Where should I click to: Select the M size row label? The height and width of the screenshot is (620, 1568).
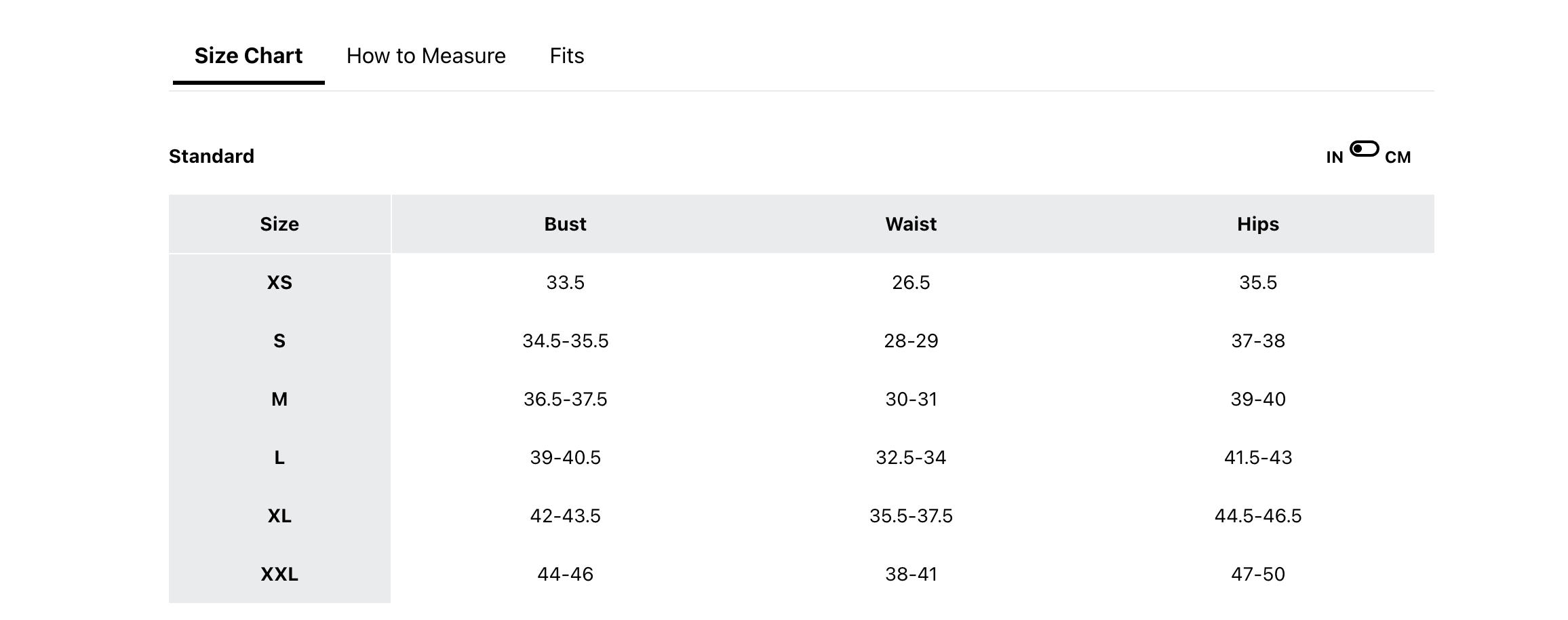[x=279, y=400]
